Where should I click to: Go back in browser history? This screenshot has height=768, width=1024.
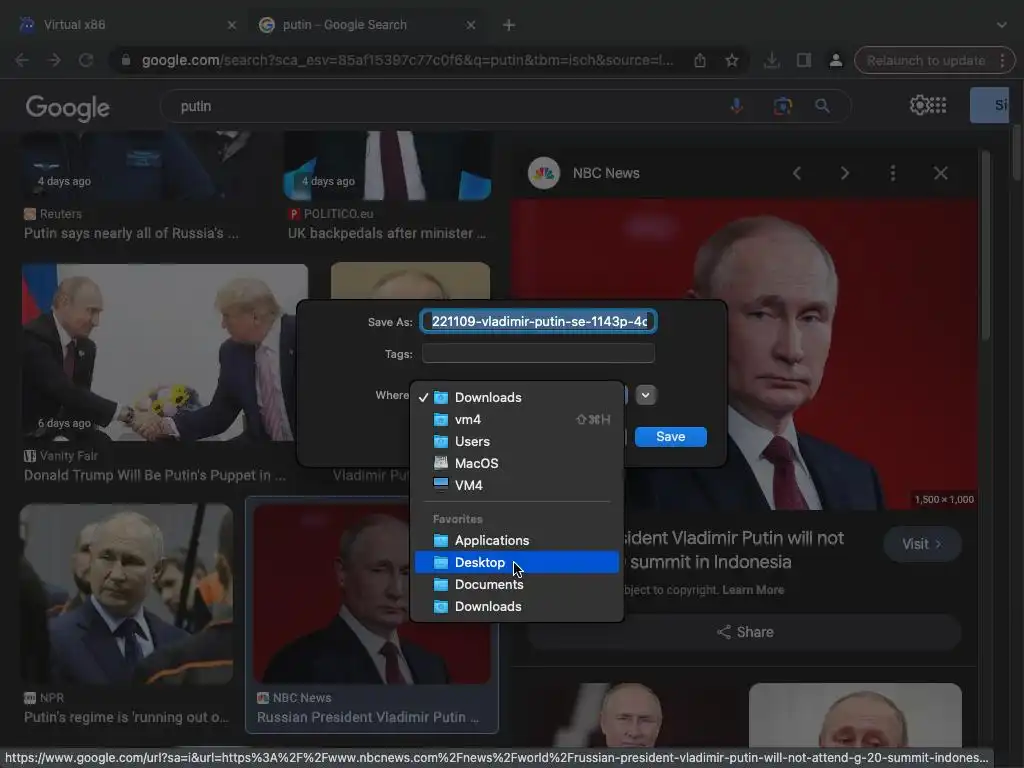tap(22, 60)
